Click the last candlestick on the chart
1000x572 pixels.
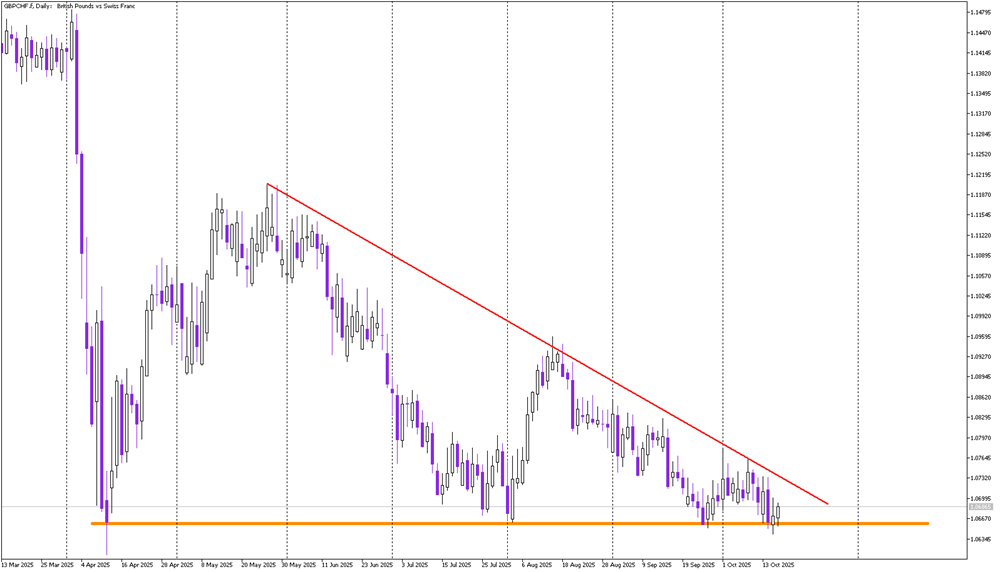click(x=779, y=511)
